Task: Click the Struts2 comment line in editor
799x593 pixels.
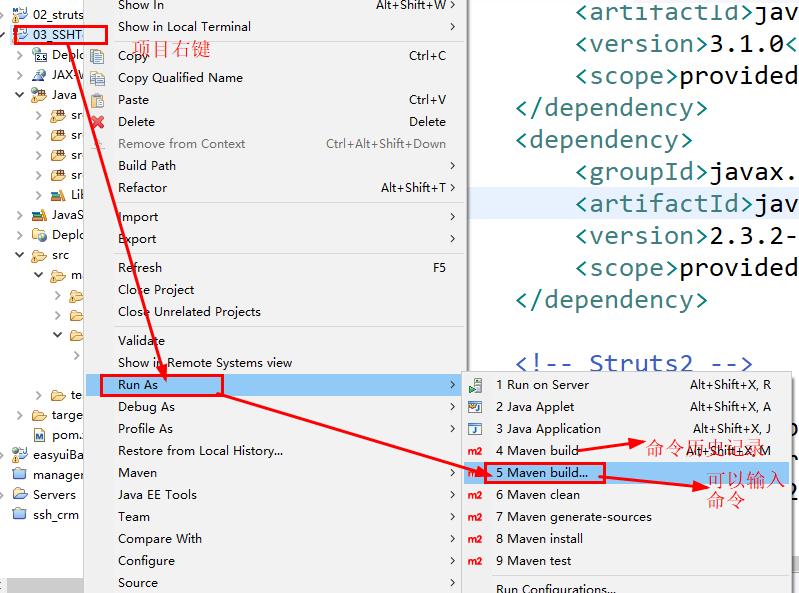Action: click(x=634, y=363)
